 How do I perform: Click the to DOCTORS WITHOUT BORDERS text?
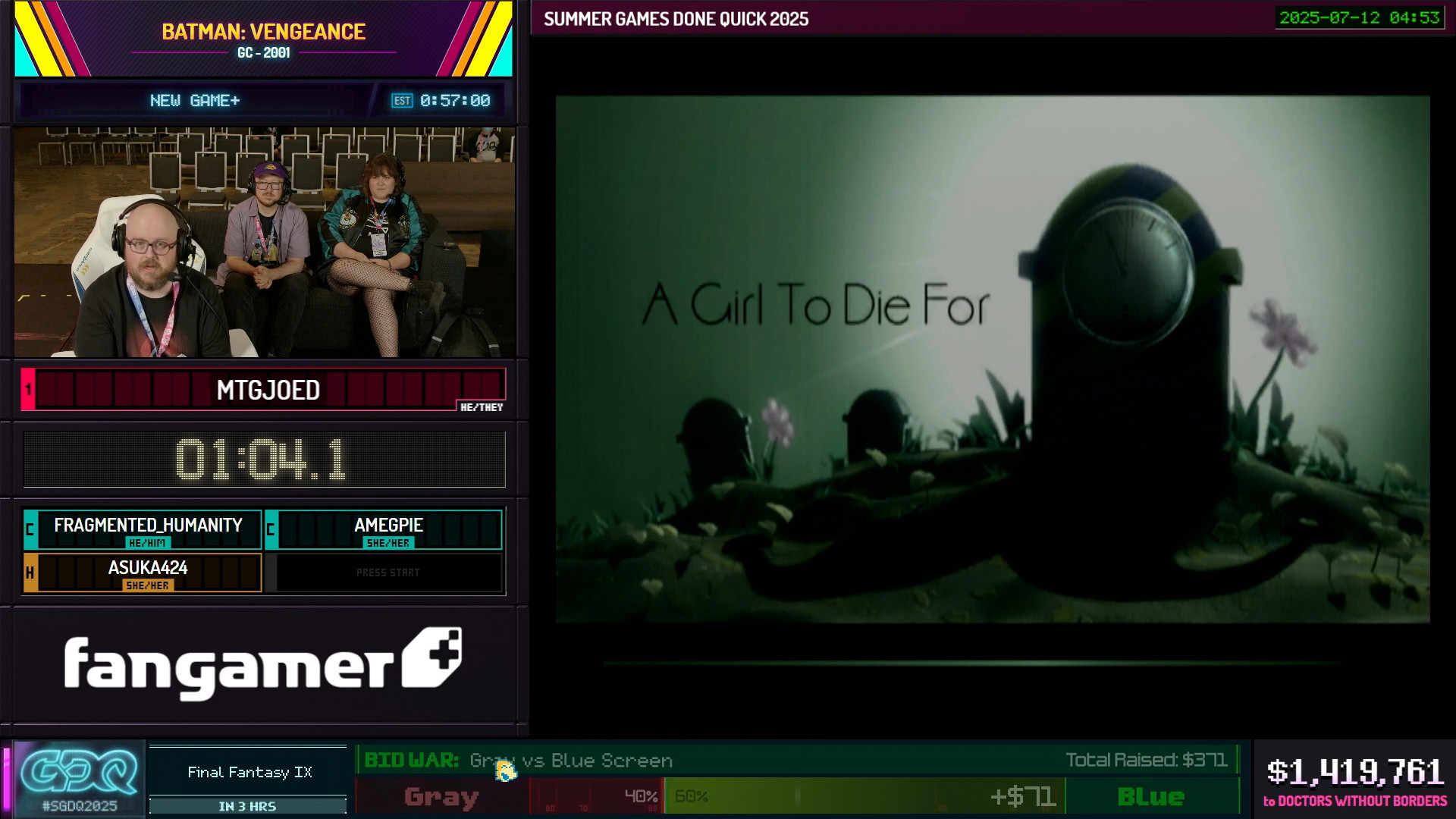pos(1355,801)
